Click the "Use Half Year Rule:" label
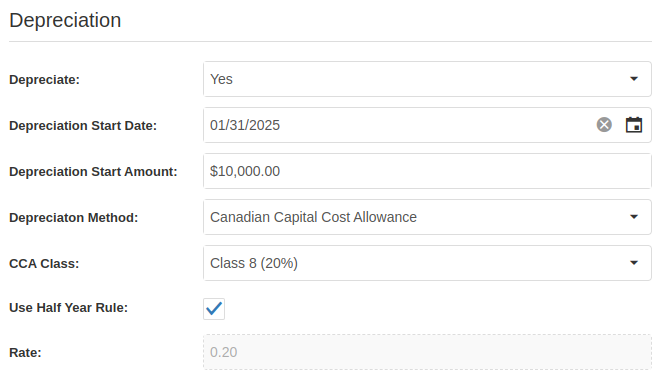662x382 pixels. (68, 308)
